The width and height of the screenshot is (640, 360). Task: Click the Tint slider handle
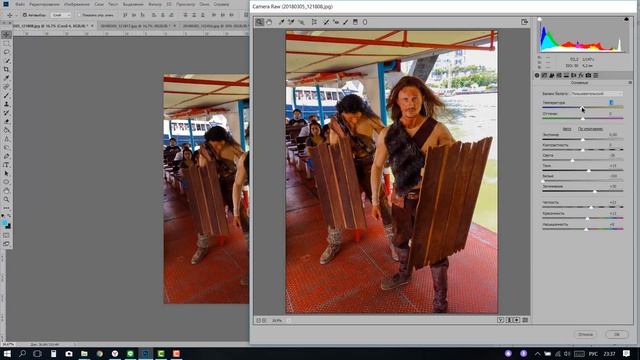pyautogui.click(x=583, y=118)
